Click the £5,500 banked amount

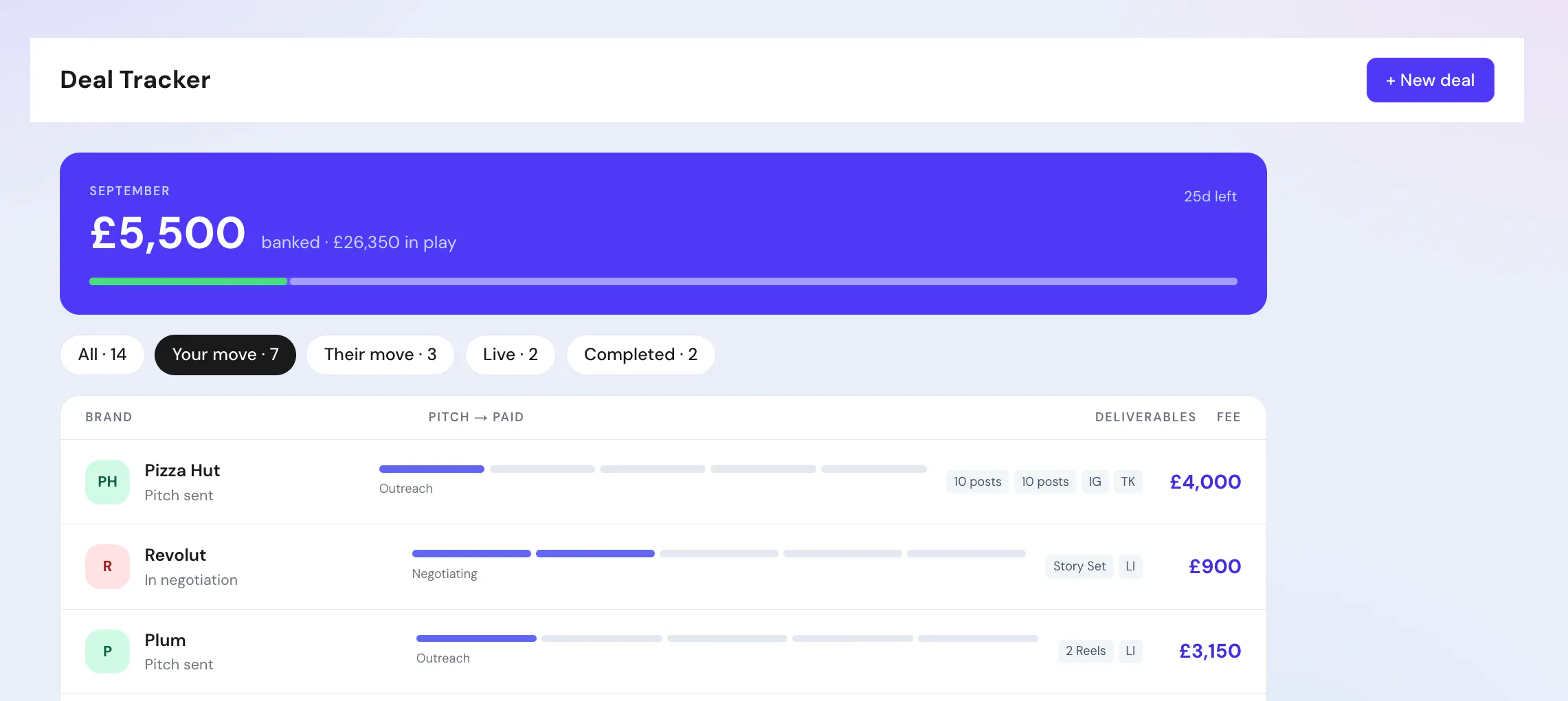pyautogui.click(x=168, y=233)
